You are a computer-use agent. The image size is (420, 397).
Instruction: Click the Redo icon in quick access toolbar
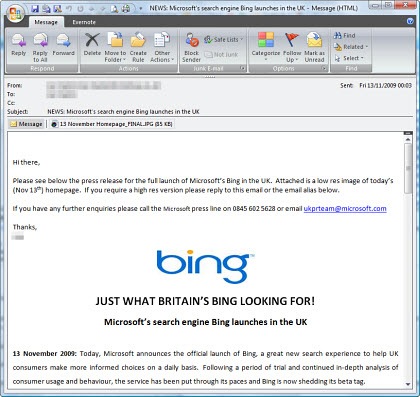pyautogui.click(x=80, y=9)
